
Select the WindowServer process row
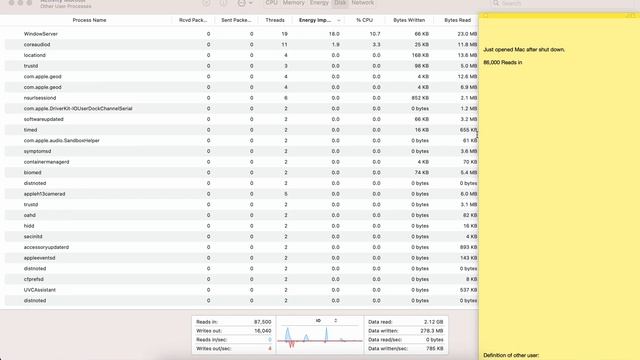click(241, 34)
